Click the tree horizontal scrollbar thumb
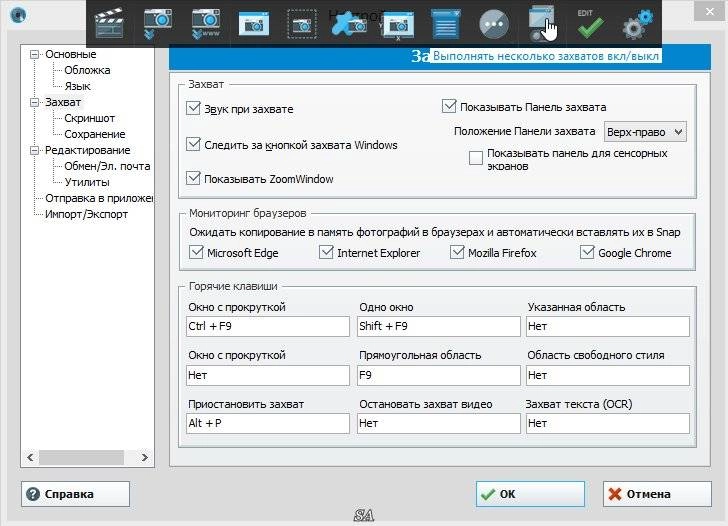The height and width of the screenshot is (526, 728). coord(81,457)
